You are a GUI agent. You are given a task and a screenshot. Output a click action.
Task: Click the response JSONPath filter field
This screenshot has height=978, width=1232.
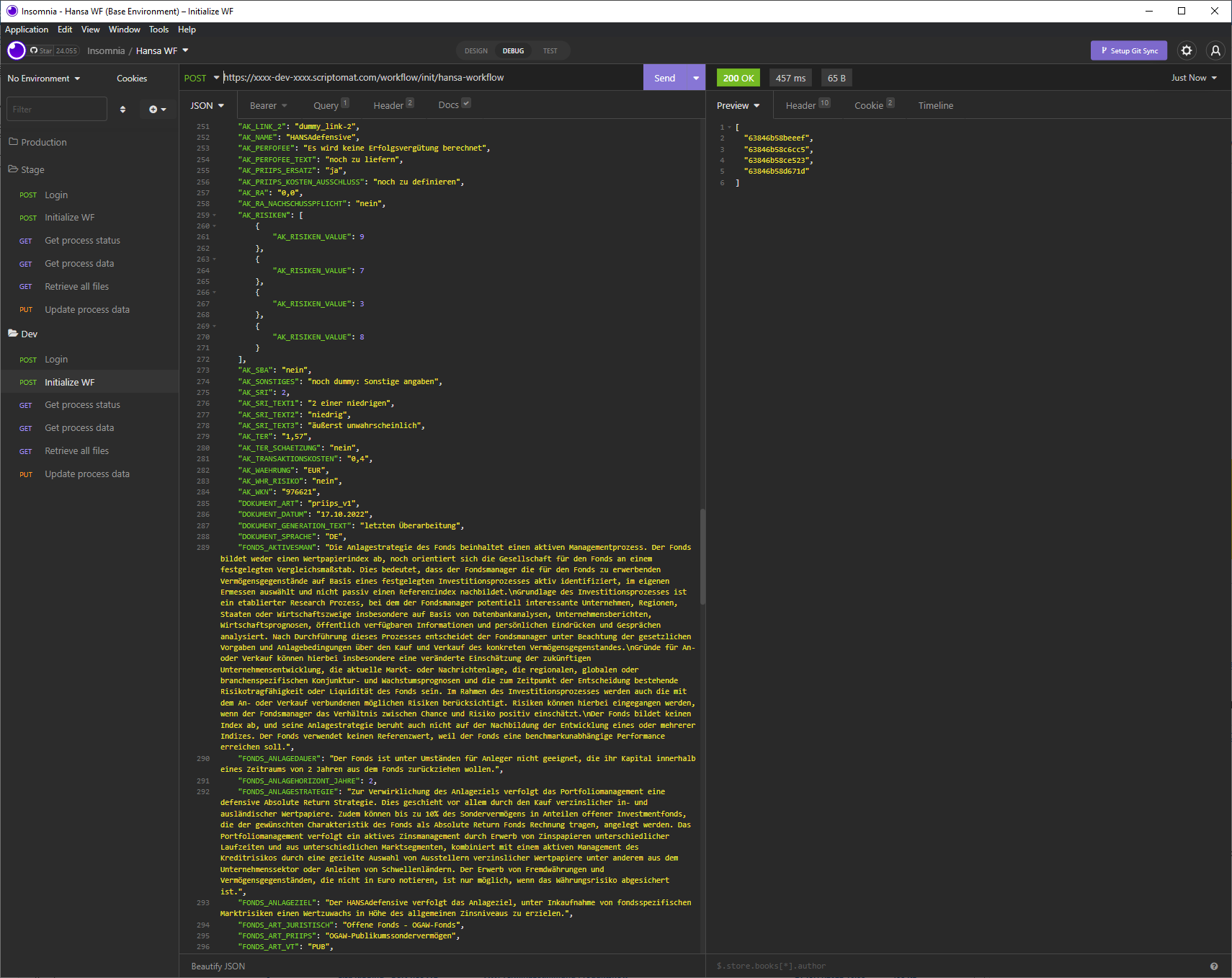tap(958, 966)
